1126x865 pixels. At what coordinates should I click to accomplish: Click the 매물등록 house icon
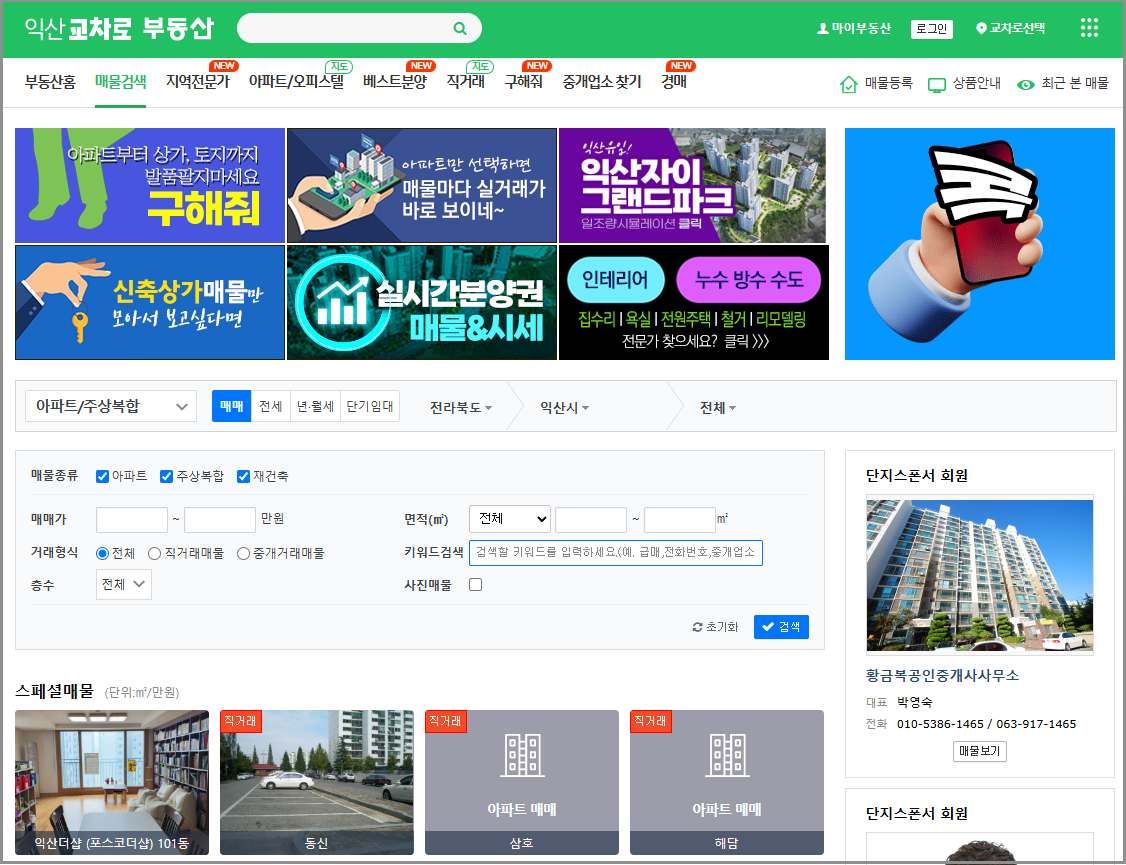(849, 84)
